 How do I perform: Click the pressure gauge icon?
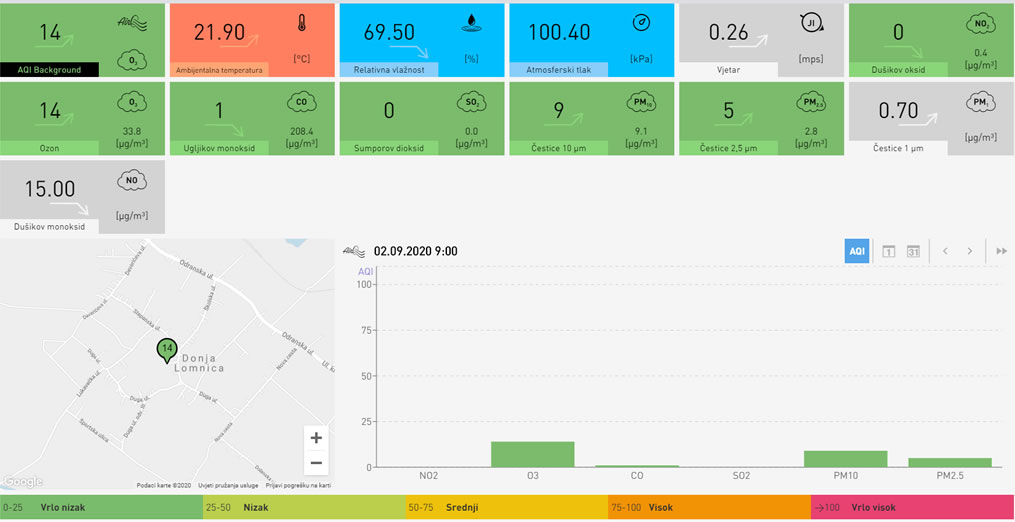(x=641, y=22)
